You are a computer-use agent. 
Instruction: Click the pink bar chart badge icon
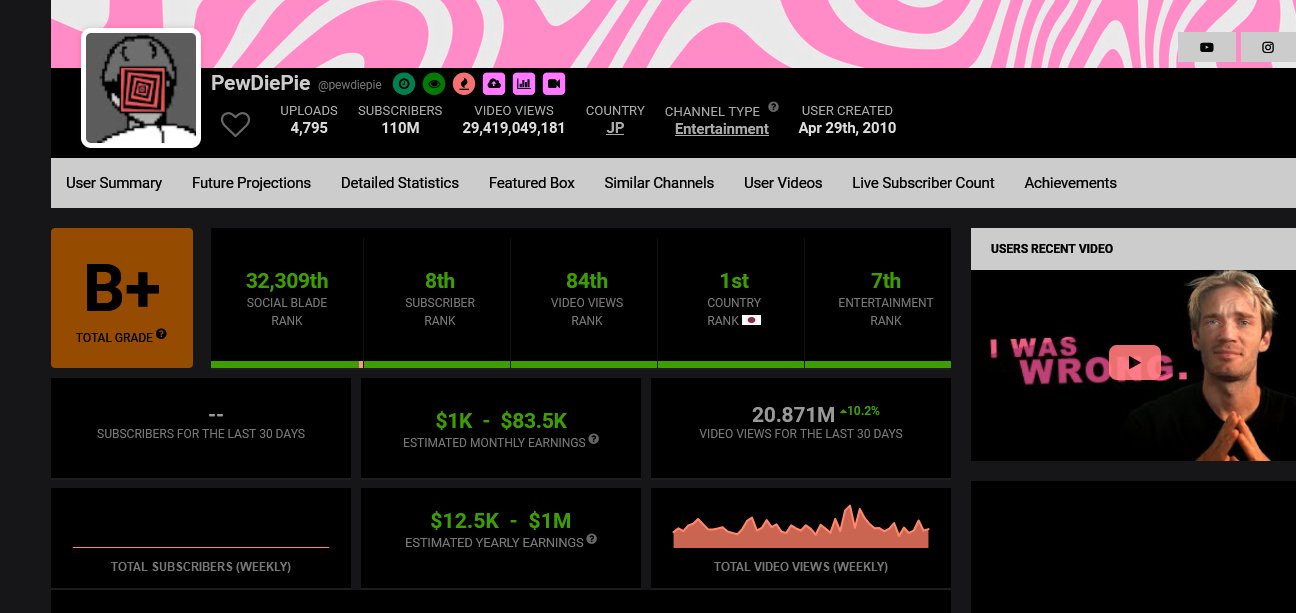pyautogui.click(x=524, y=84)
